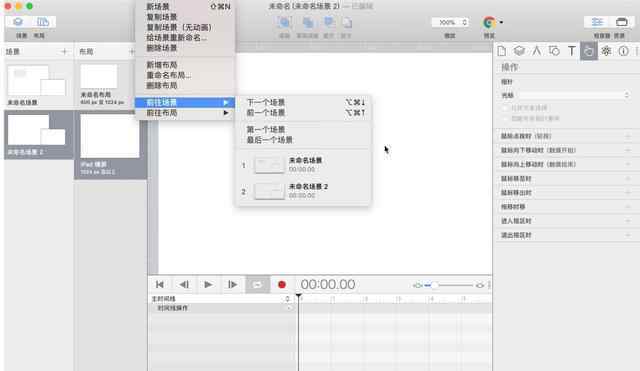
Task: Select the 未命名场景 thumbnail in scenes panel
Action: click(37, 81)
